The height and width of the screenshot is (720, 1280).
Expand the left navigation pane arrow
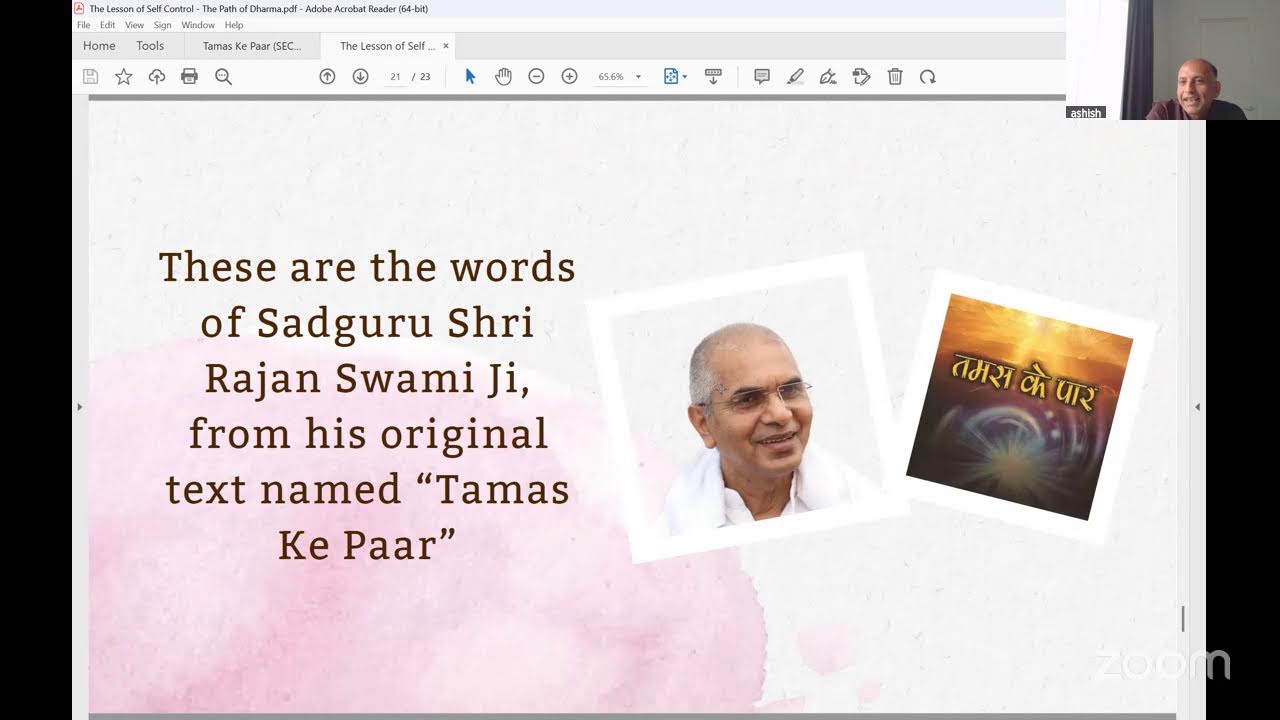coord(80,407)
